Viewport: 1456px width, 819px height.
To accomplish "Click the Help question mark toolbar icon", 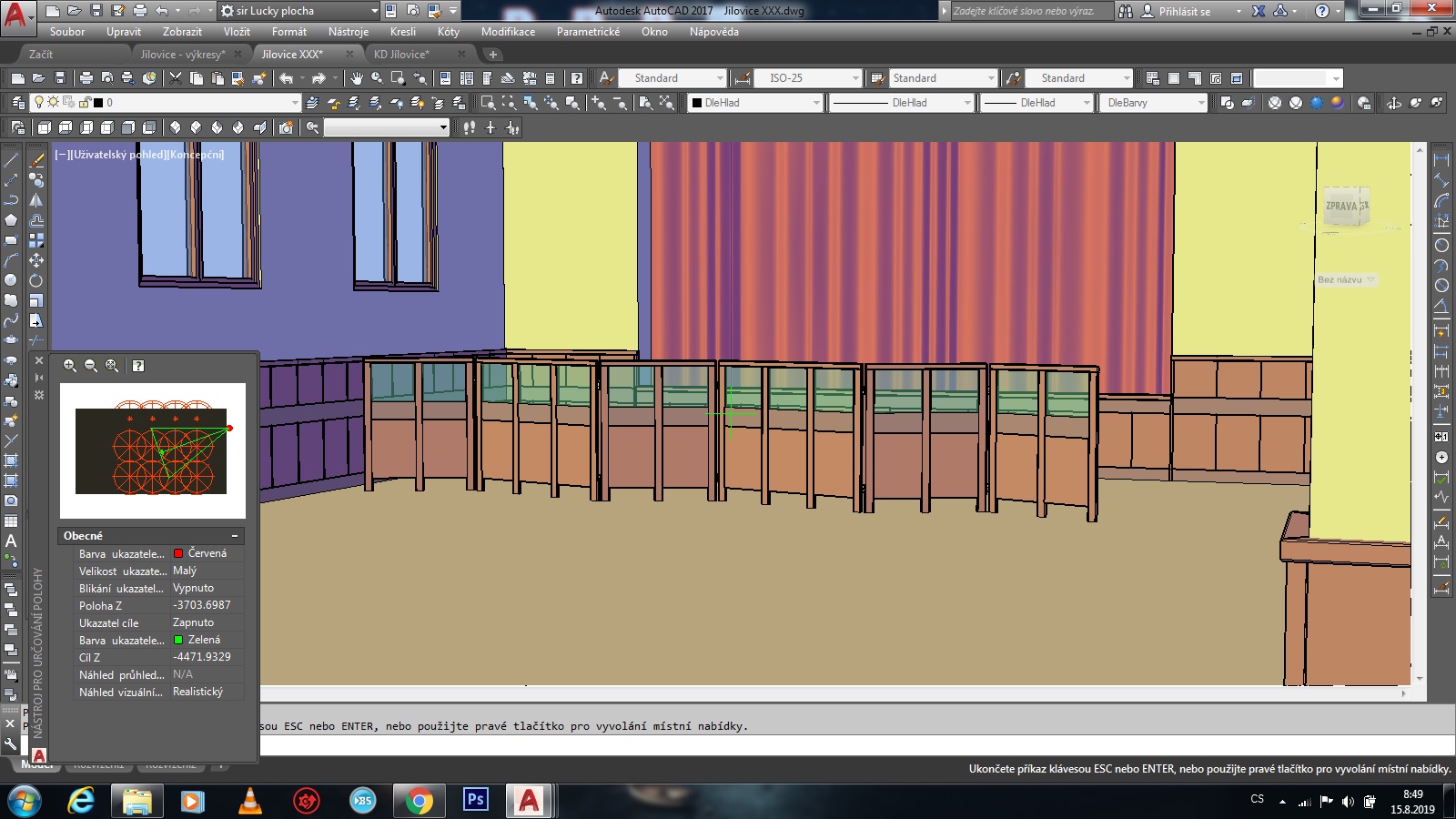I will [576, 78].
